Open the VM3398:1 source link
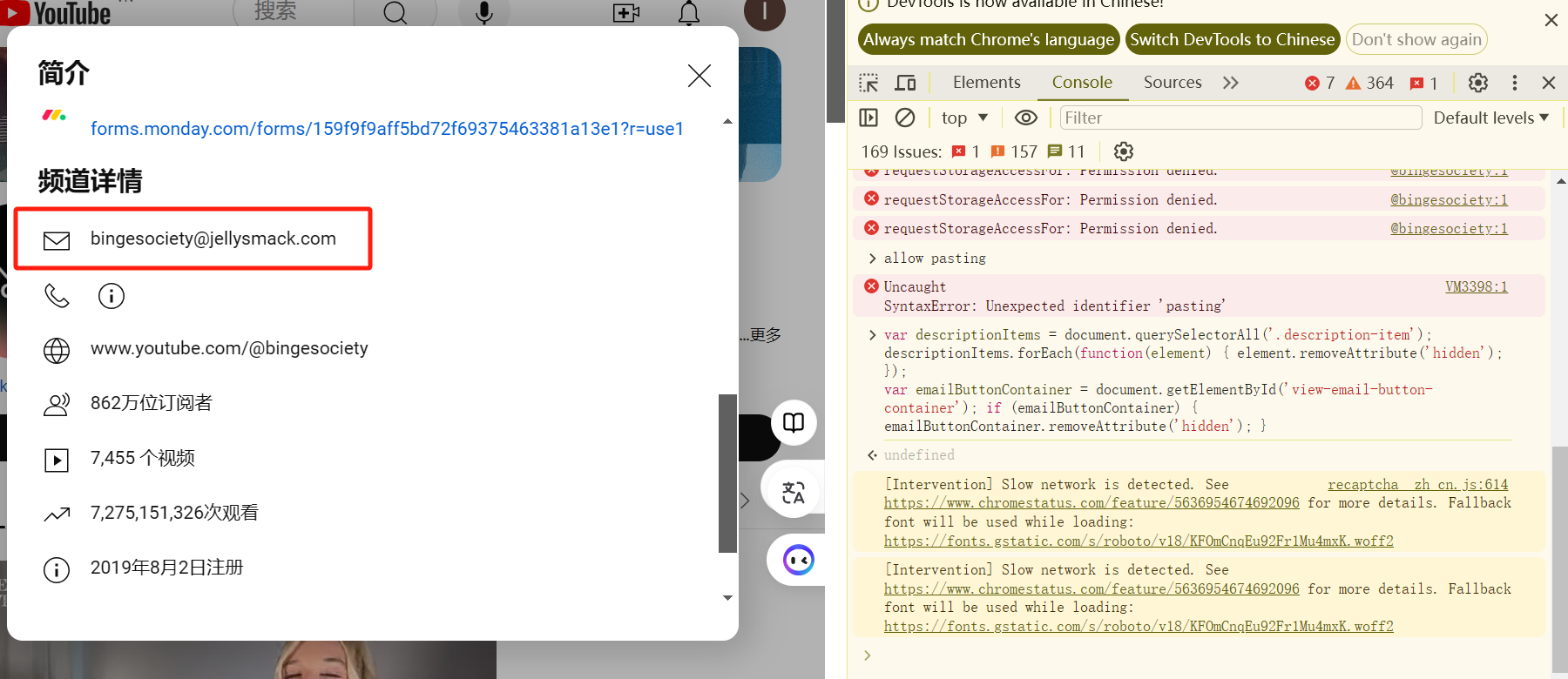 click(1477, 286)
